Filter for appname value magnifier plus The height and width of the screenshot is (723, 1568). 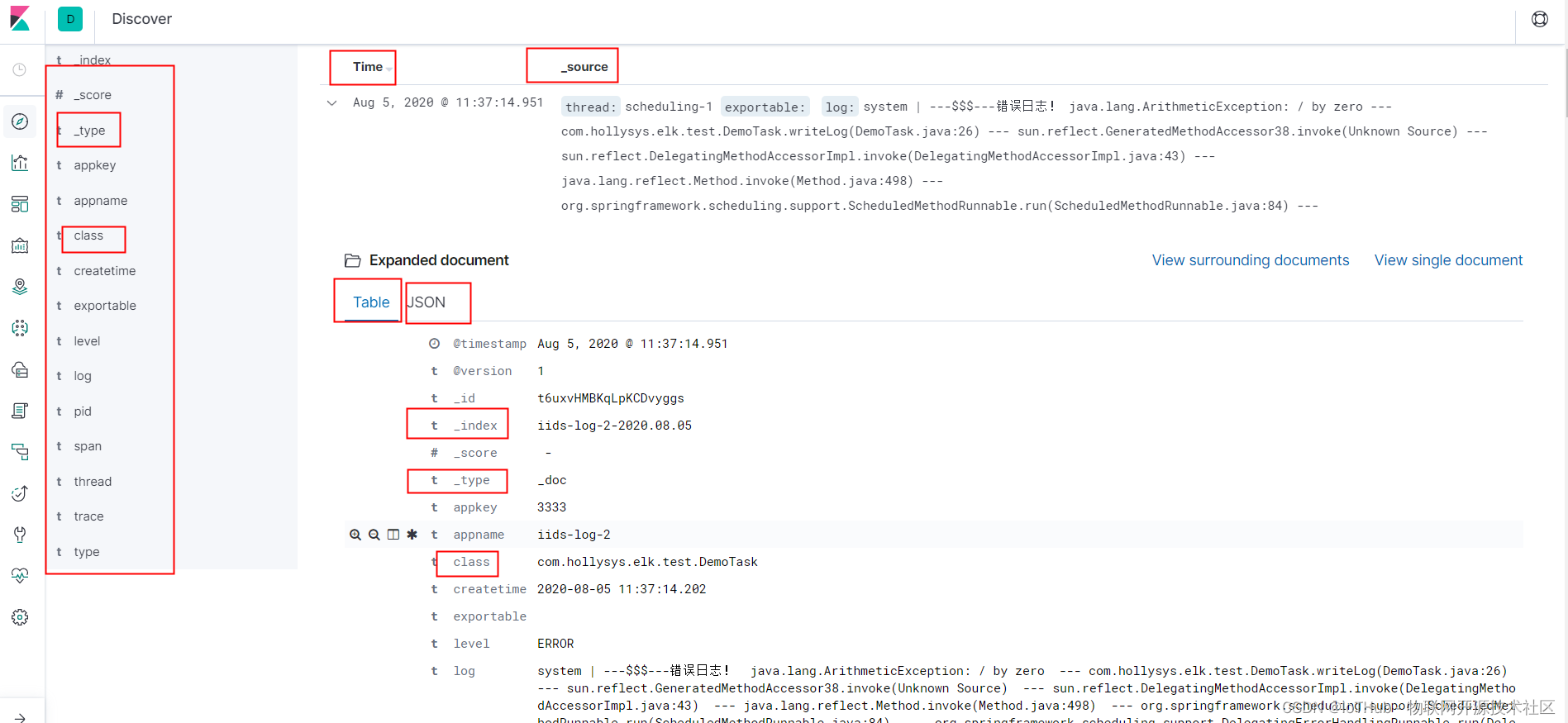click(355, 535)
